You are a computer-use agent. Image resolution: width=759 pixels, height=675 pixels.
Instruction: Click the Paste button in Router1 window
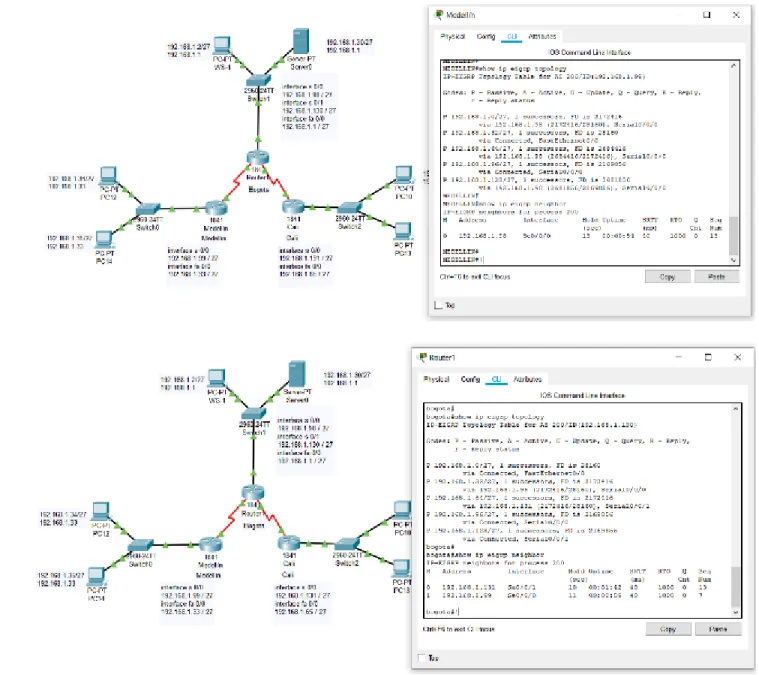pos(718,629)
